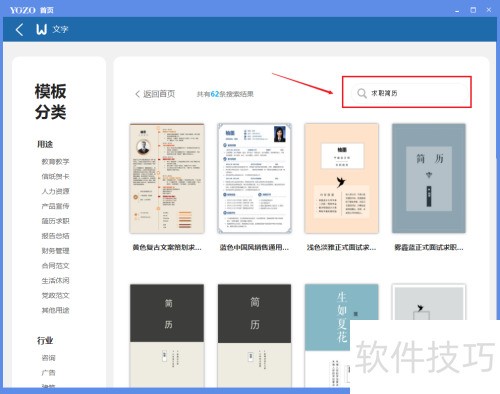Open 信纸贺卡 category

(x=55, y=176)
